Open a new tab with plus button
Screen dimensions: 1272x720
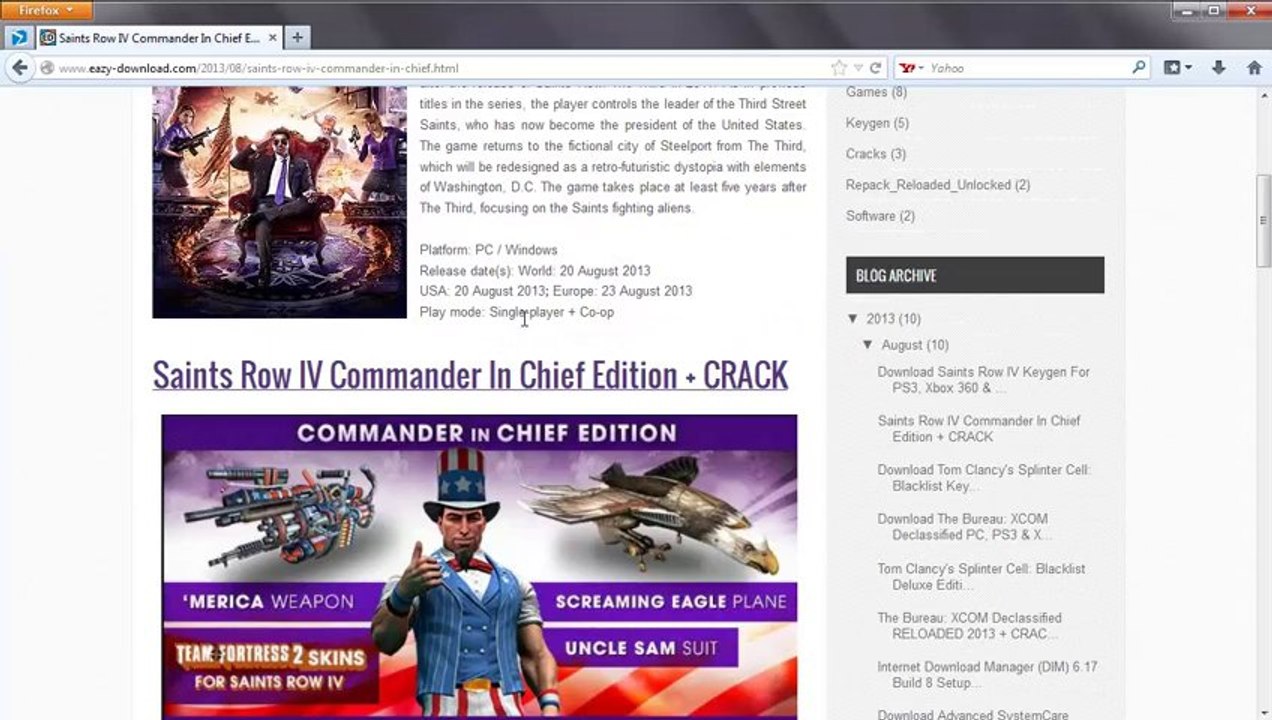[297, 38]
